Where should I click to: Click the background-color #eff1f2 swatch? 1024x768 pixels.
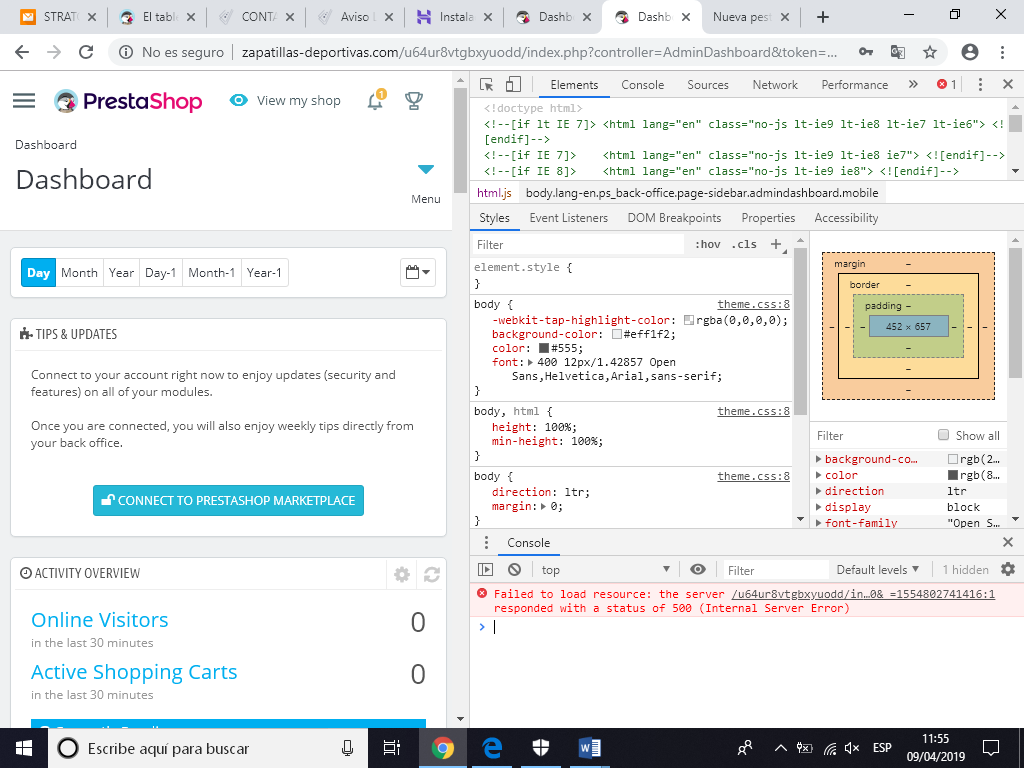pos(617,335)
